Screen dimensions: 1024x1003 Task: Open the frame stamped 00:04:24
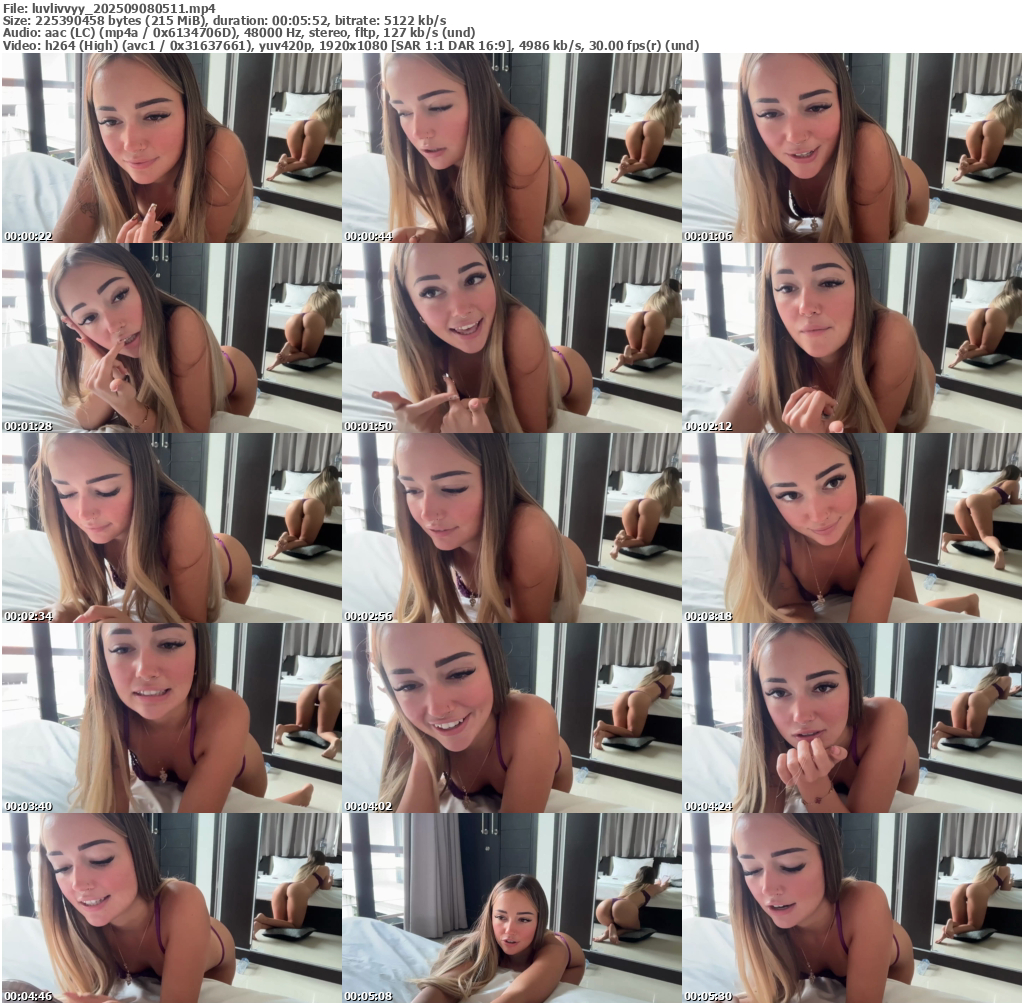pos(852,718)
